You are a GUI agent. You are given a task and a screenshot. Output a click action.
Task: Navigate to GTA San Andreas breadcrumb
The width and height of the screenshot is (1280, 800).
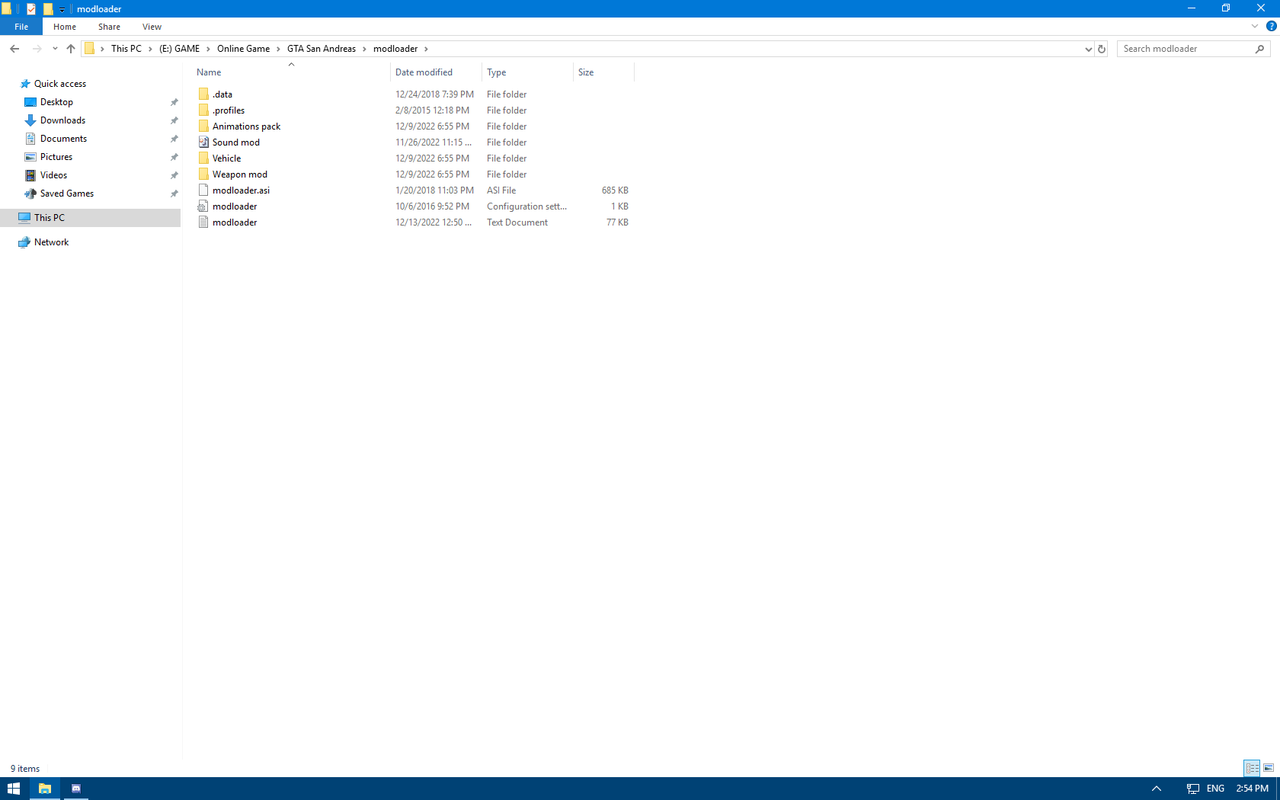[x=321, y=48]
